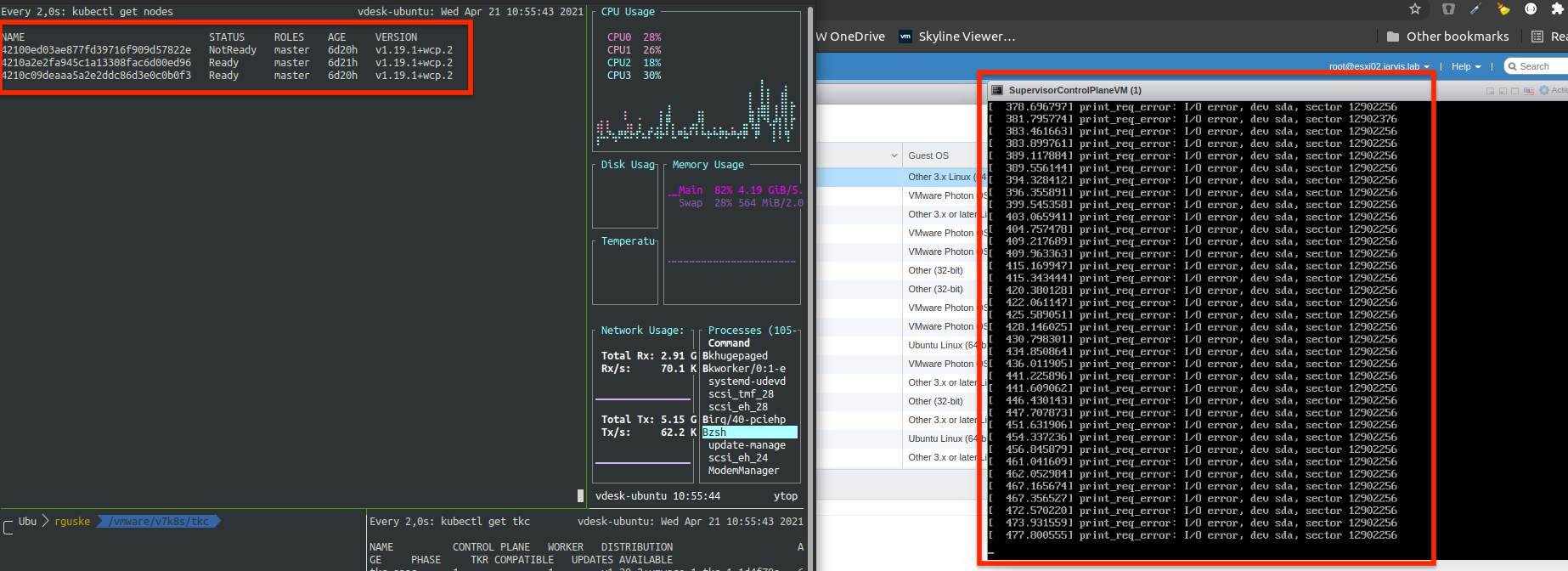Open the console Actions gear menu

[x=1553, y=90]
